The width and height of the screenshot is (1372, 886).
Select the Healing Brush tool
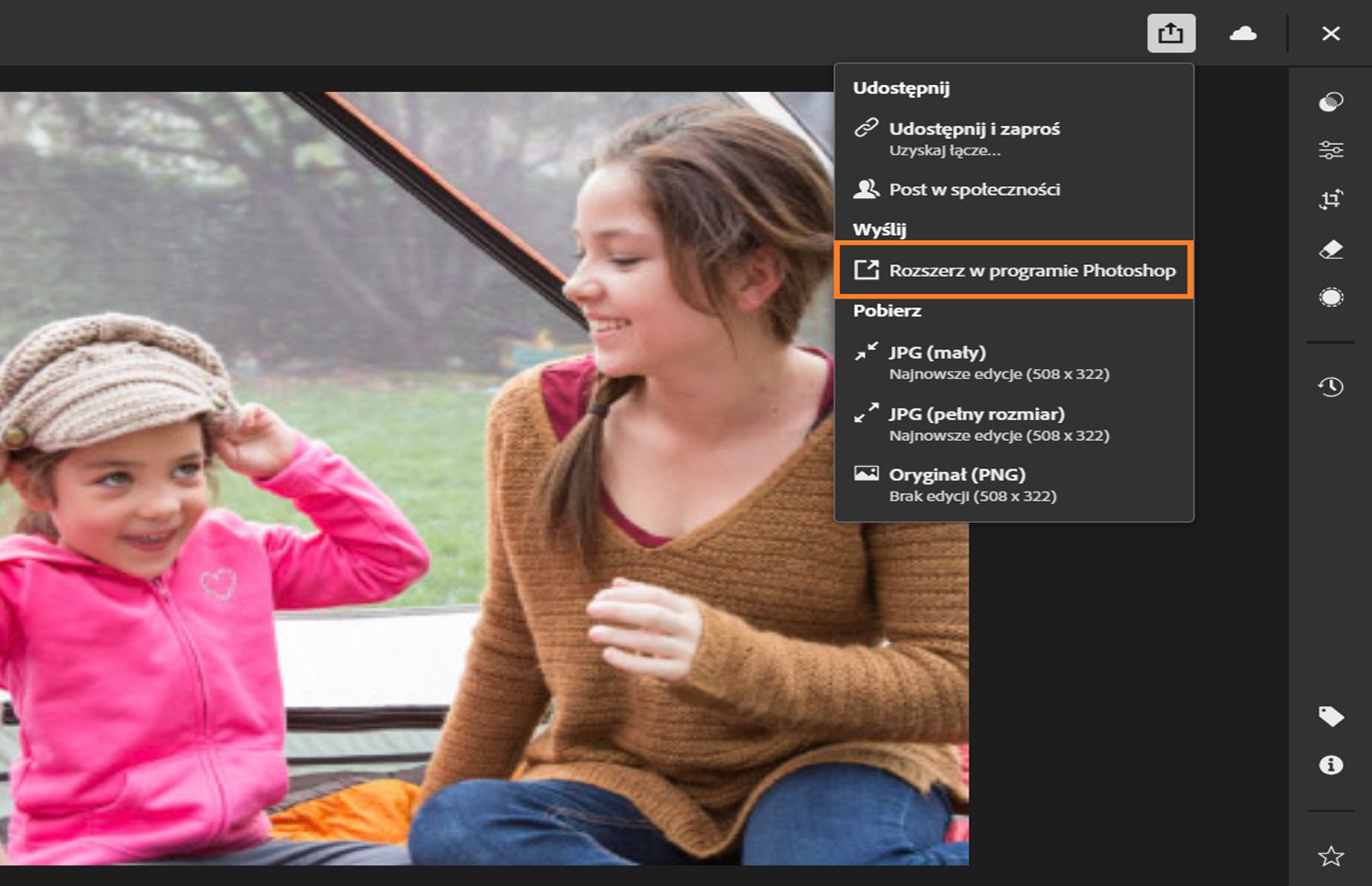coord(1332,250)
